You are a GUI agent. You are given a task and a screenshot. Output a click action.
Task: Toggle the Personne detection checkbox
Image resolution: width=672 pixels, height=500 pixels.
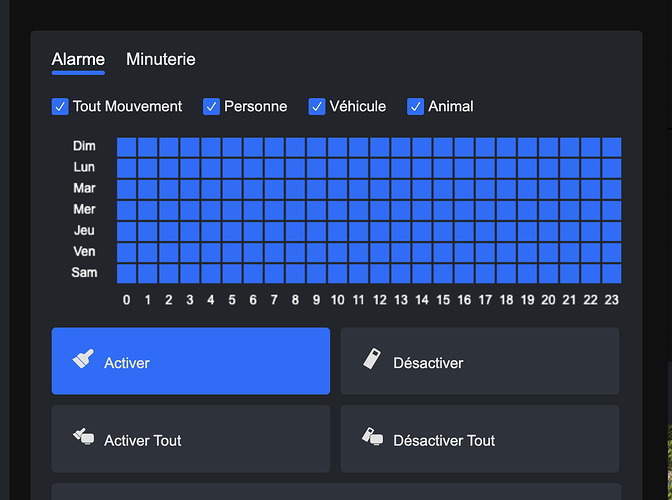tap(211, 106)
